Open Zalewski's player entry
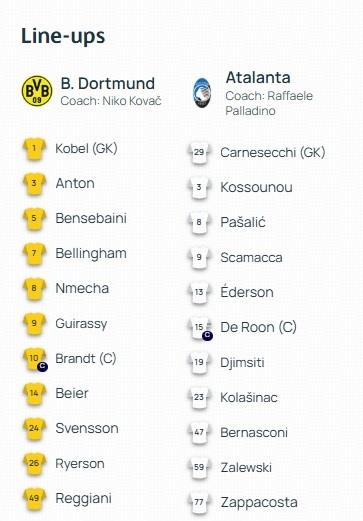This screenshot has width=363, height=521. [246, 468]
